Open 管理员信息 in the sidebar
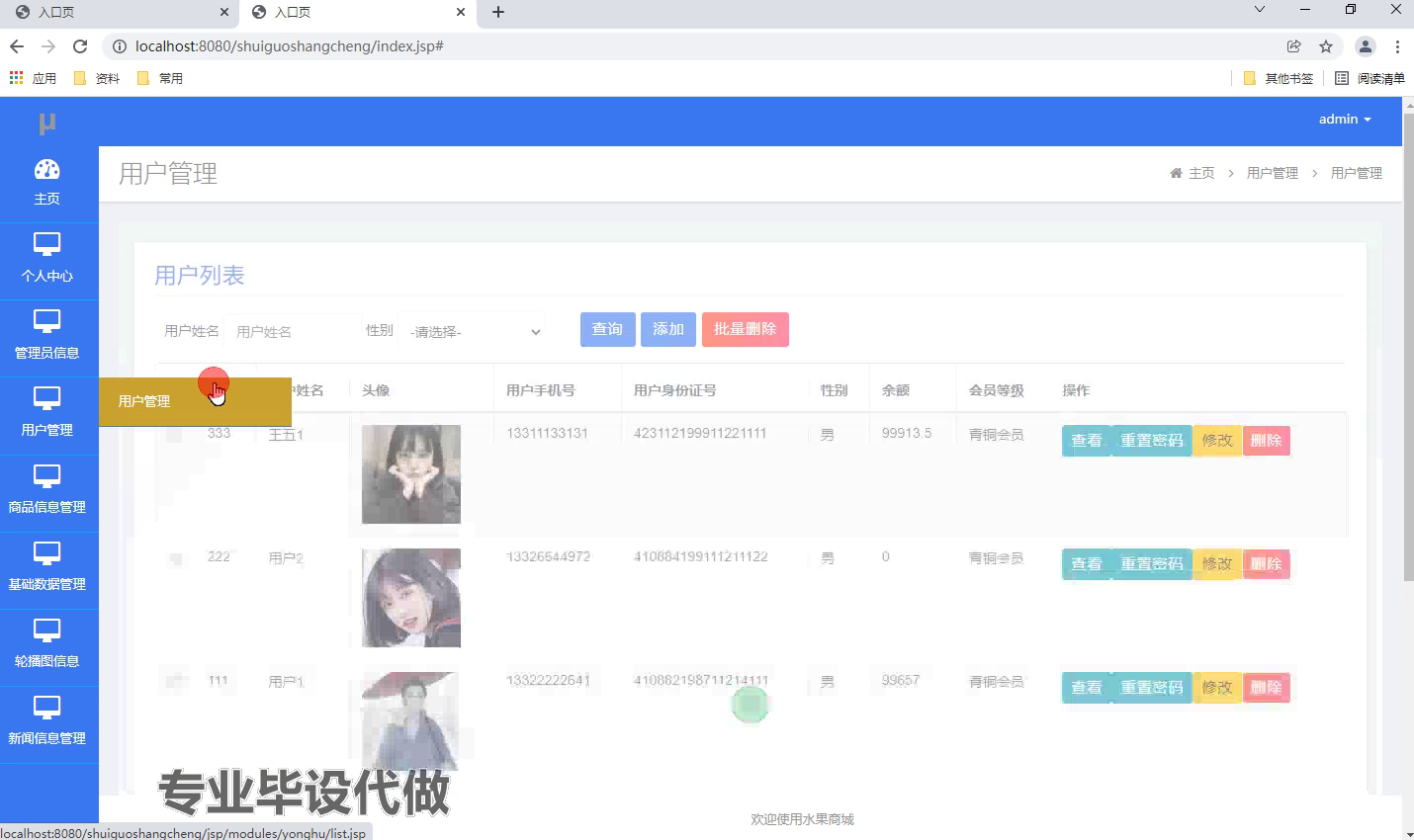 (x=48, y=338)
